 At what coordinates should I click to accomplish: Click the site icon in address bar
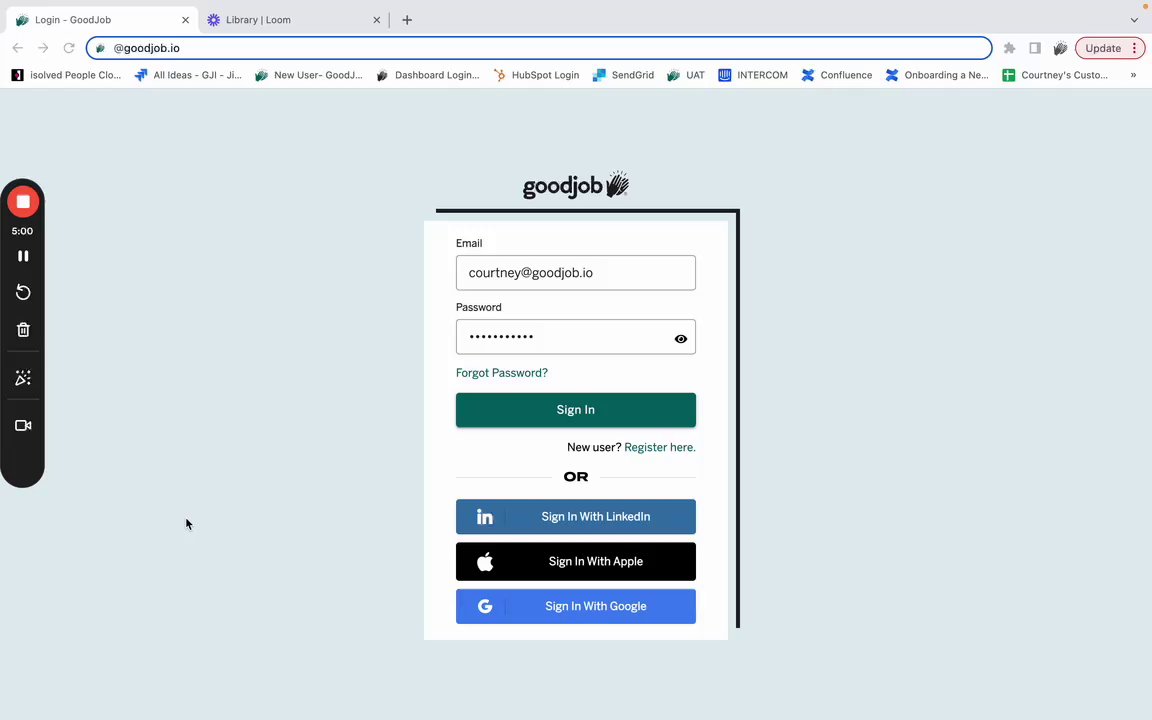coord(101,48)
